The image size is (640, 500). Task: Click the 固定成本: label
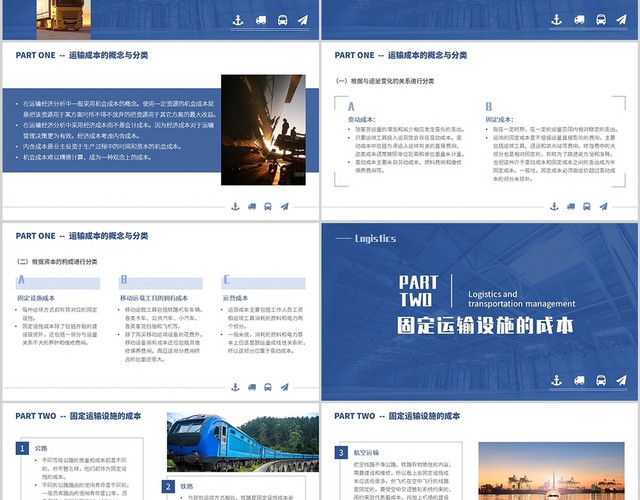point(499,120)
